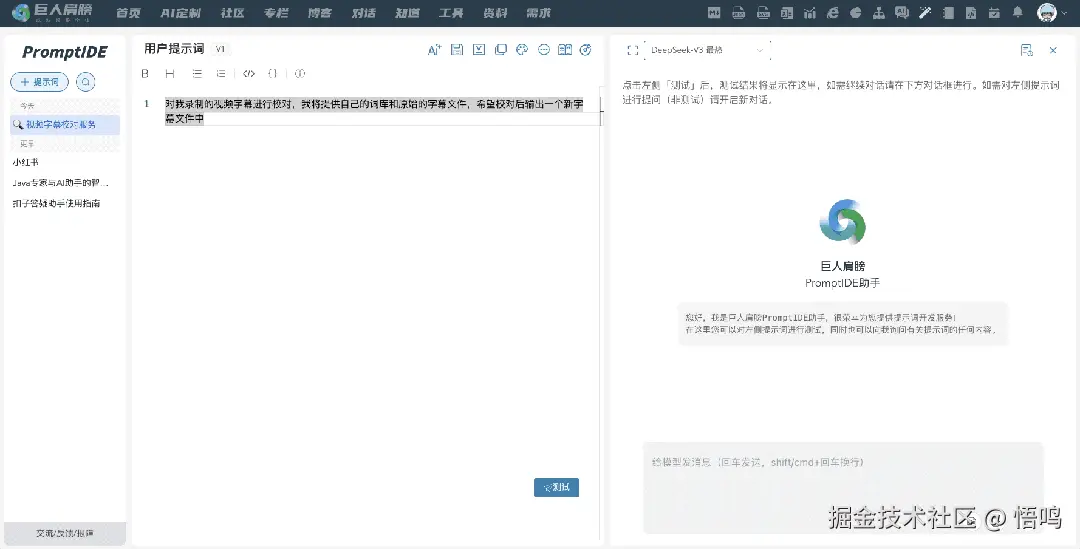Open the 对话 nav menu item
Image resolution: width=1080 pixels, height=549 pixels.
364,12
